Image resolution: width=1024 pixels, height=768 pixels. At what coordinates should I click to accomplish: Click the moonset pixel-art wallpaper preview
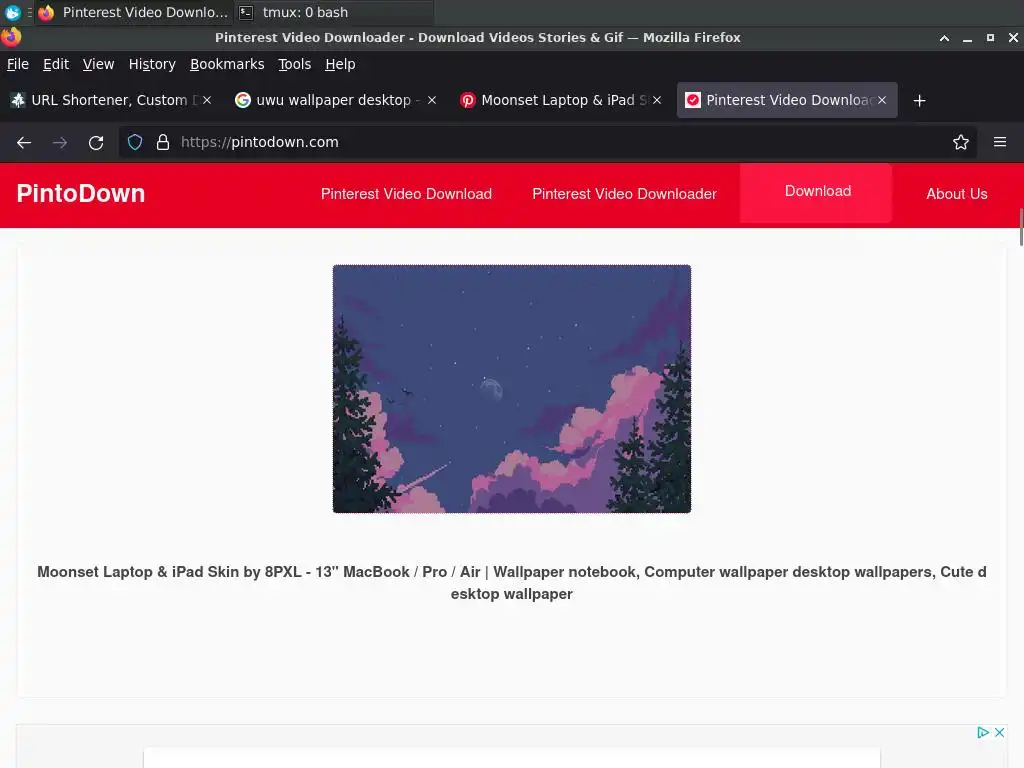pos(512,389)
